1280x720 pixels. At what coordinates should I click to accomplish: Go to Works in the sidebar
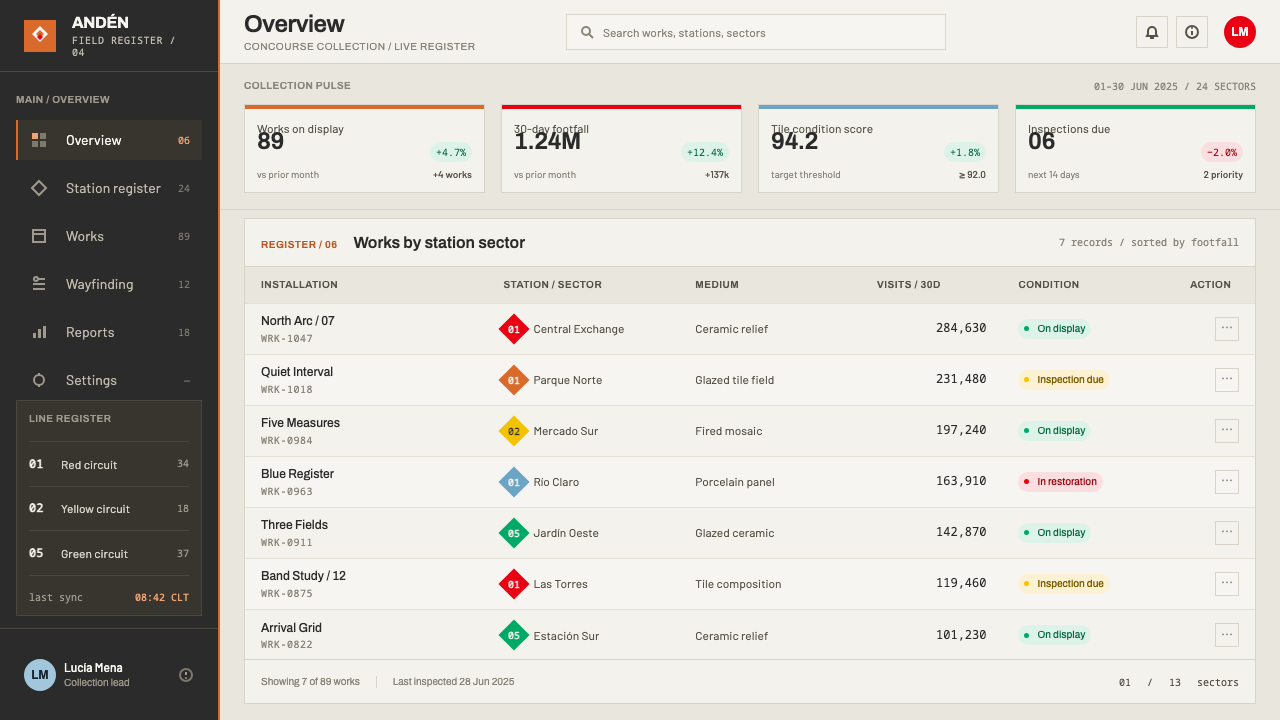pos(109,236)
